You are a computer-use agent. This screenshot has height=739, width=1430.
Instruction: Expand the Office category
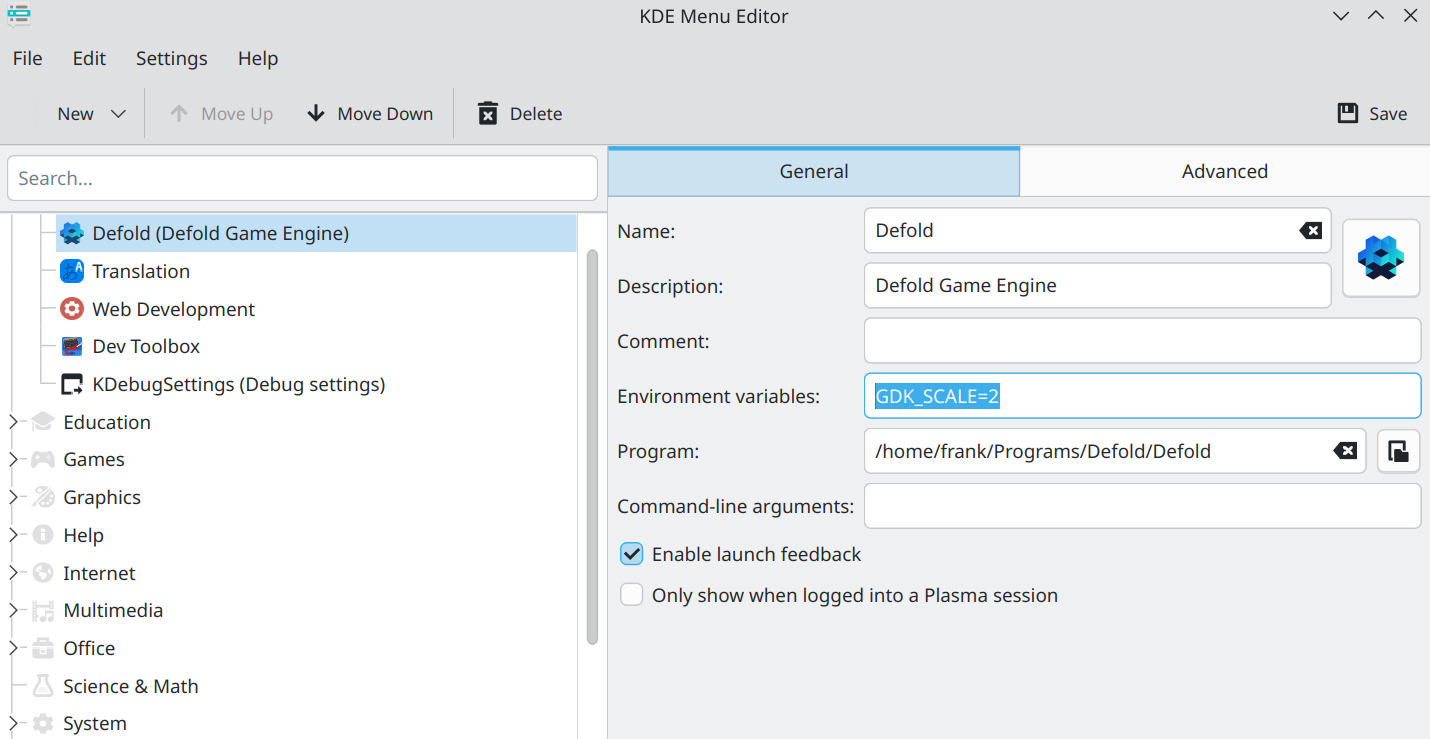pos(13,648)
